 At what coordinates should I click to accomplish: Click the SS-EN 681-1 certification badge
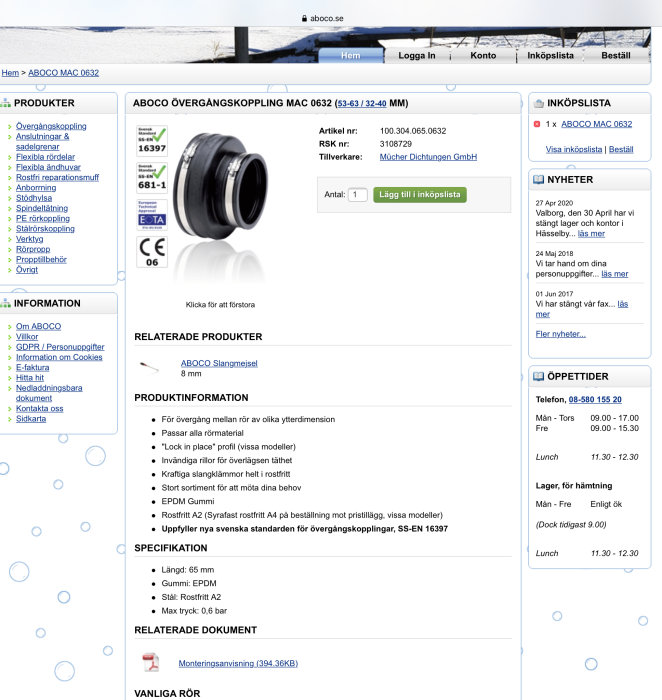[x=152, y=178]
